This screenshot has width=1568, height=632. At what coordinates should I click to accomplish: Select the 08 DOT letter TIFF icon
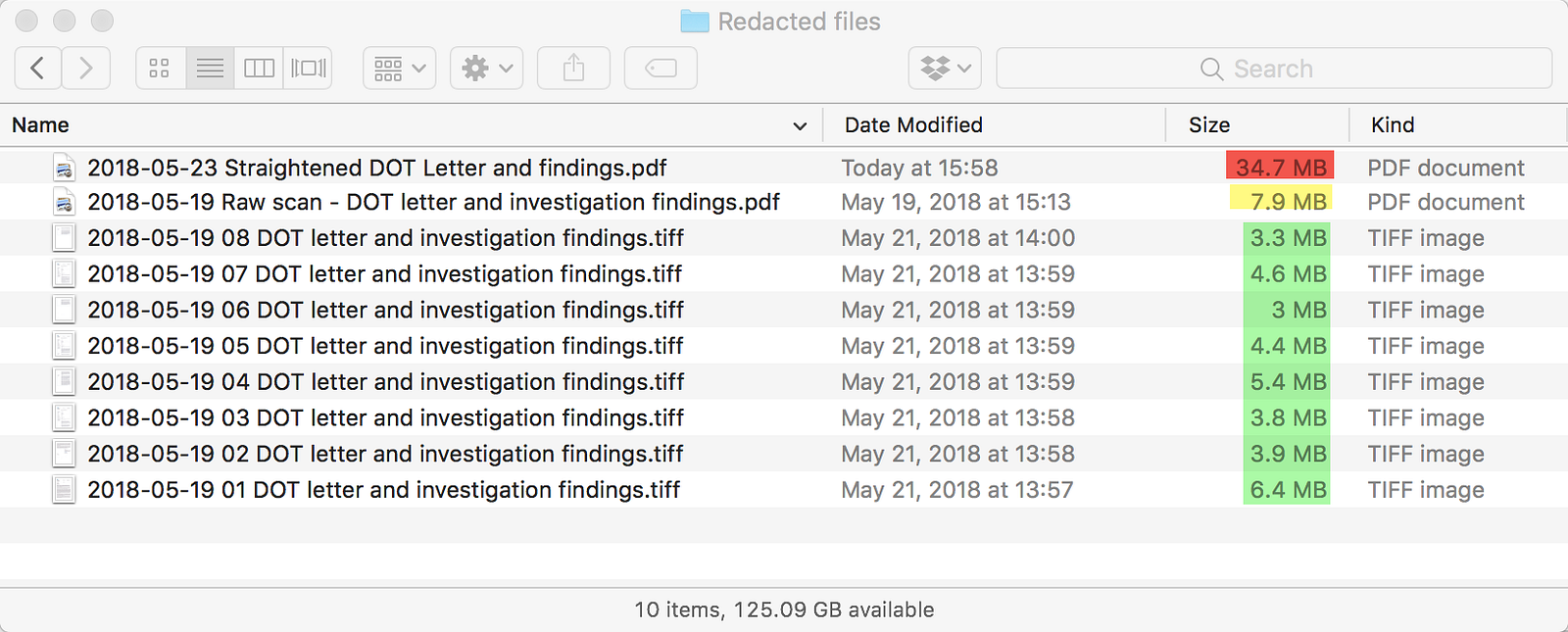(x=64, y=238)
